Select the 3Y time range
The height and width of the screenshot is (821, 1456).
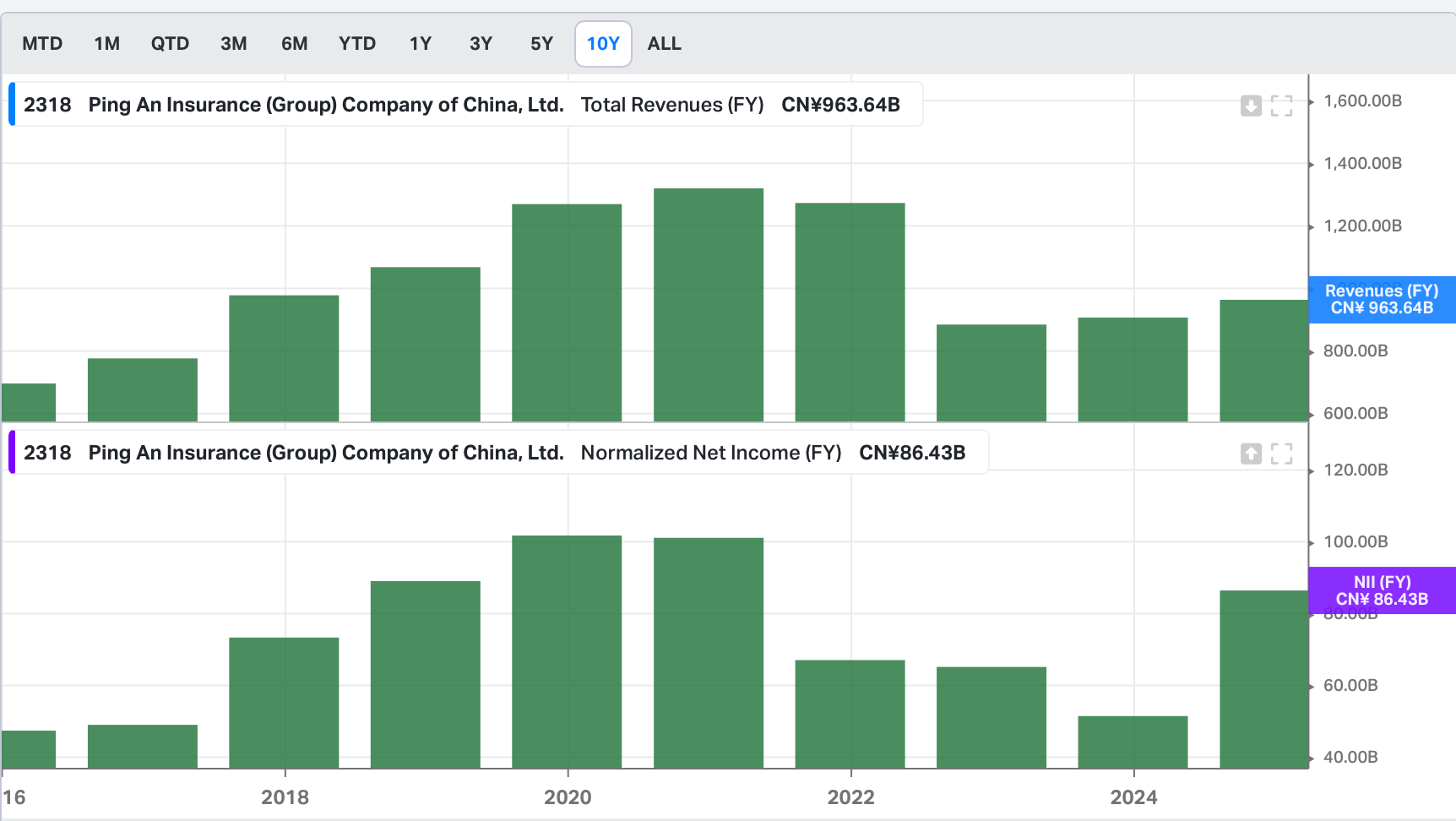481,43
